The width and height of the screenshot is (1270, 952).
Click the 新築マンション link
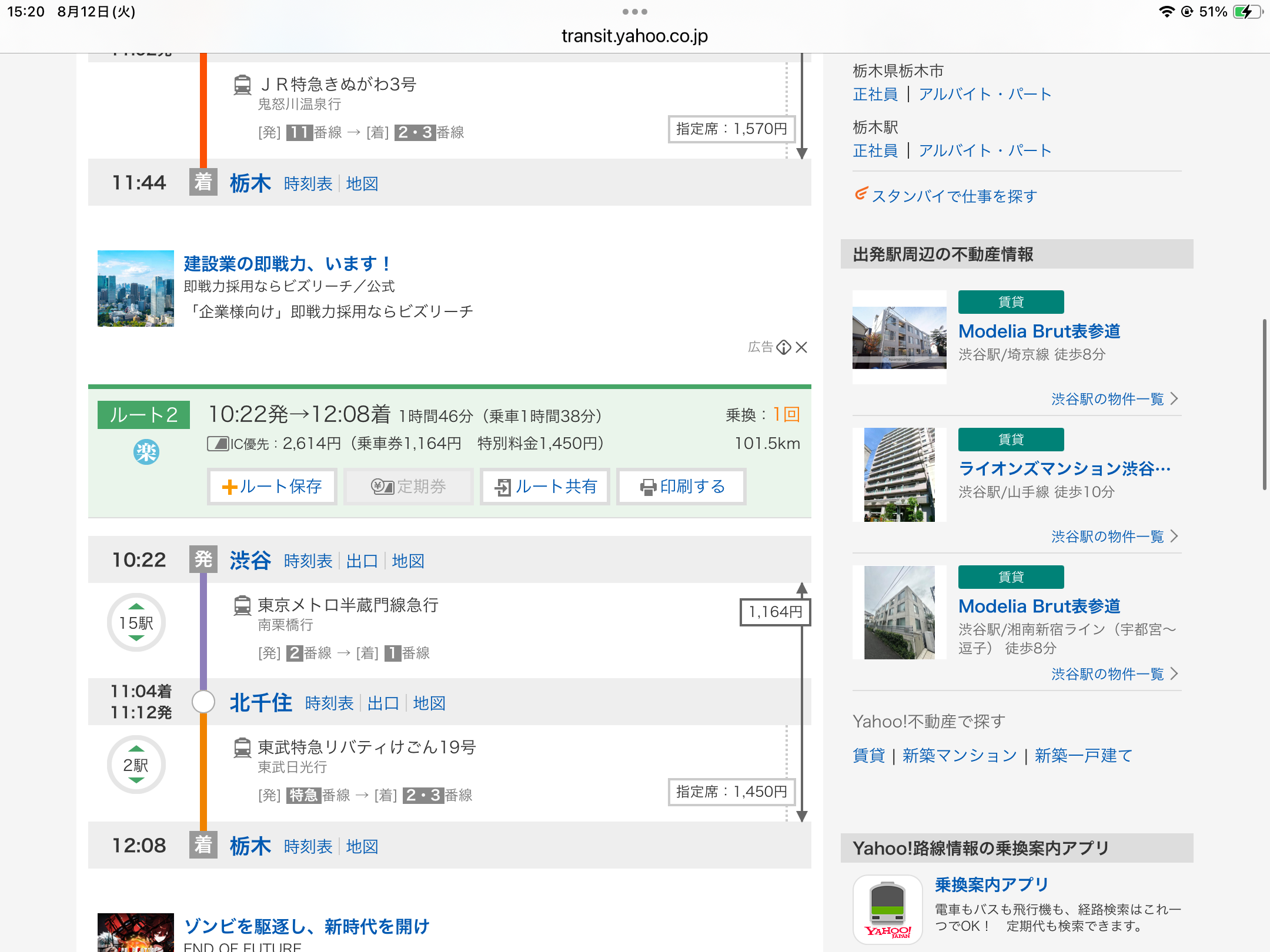pos(960,756)
